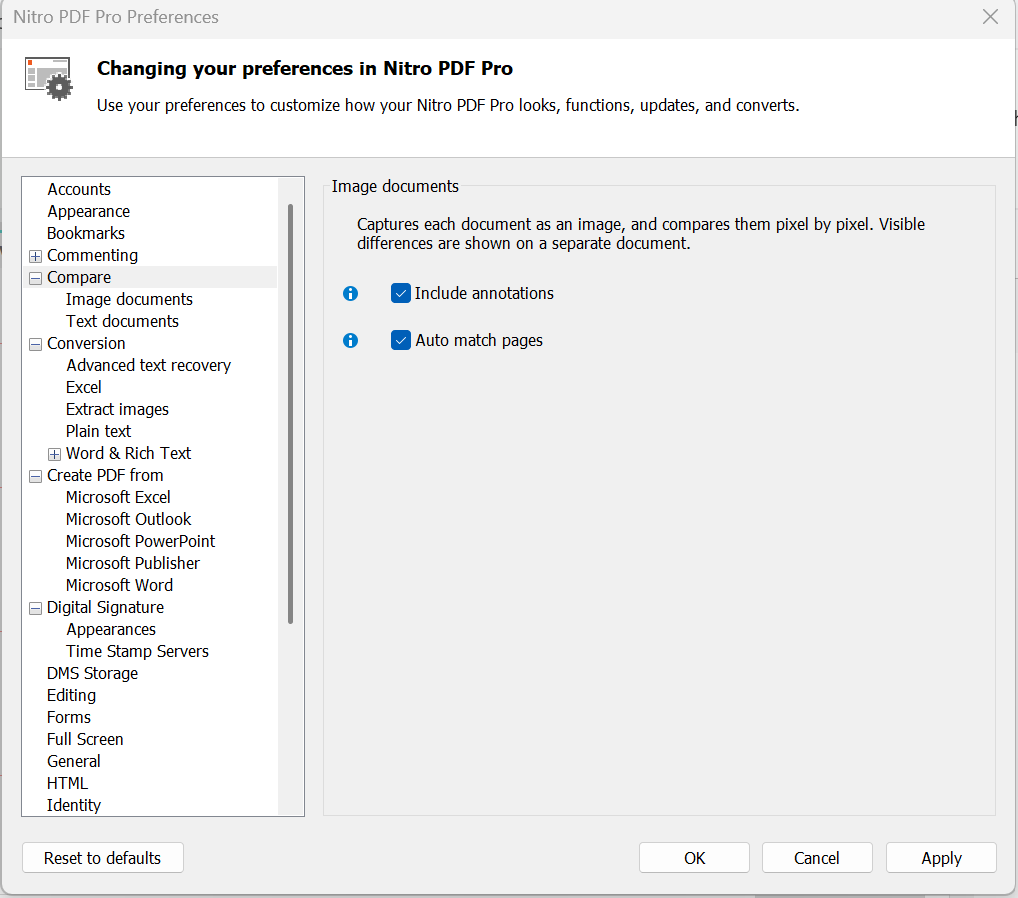
Task: Open Appearances under Digital Signature
Action: pos(111,629)
